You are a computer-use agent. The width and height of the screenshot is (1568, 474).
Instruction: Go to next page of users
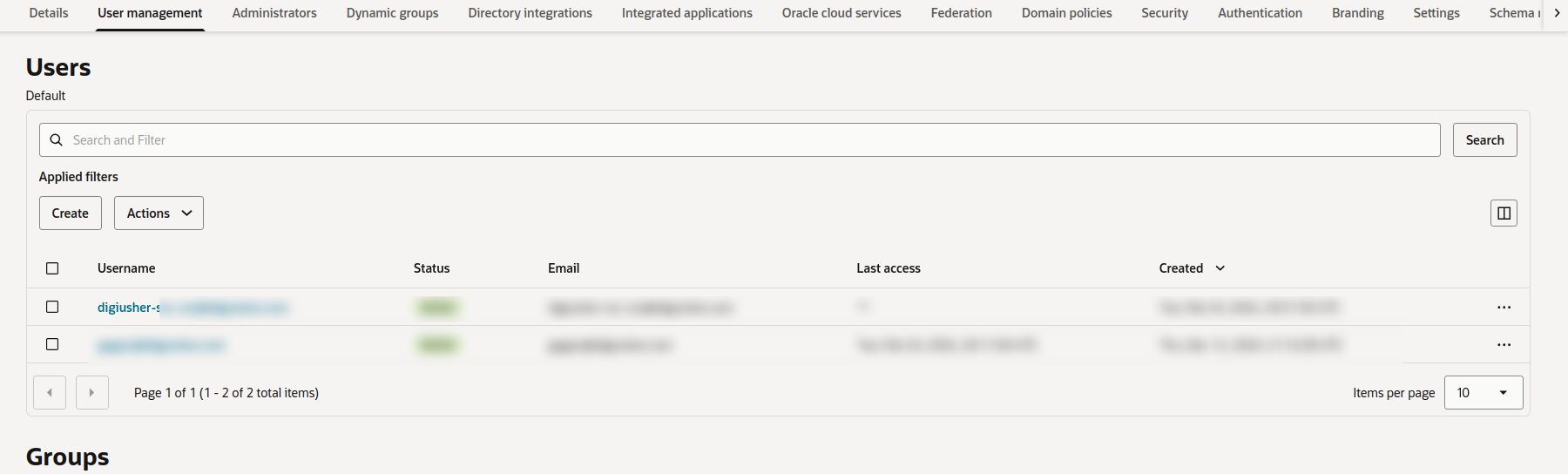click(x=91, y=393)
